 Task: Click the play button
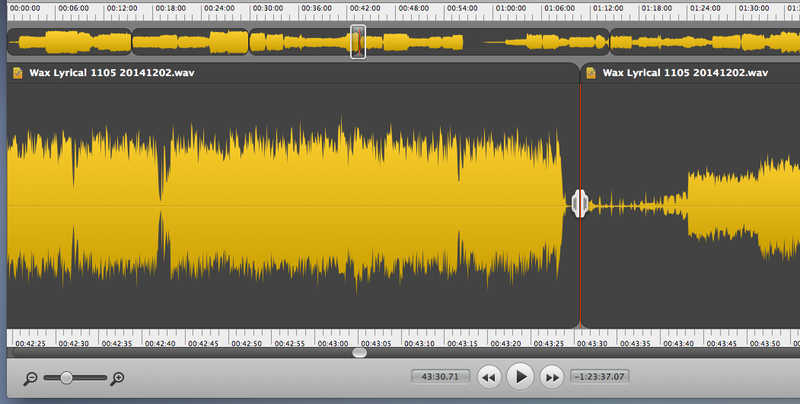click(x=519, y=377)
